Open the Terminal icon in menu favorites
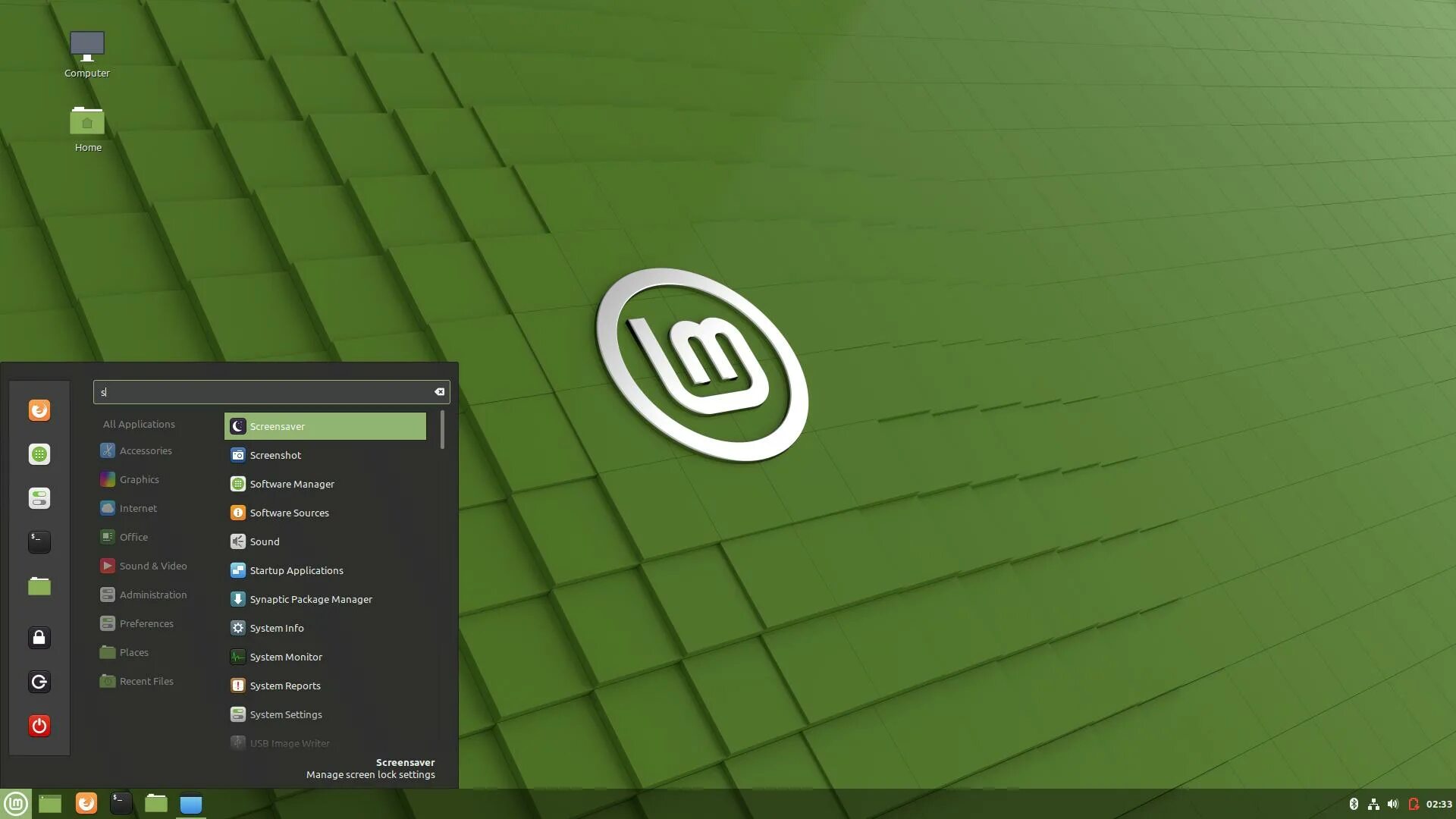Viewport: 1456px width, 819px height. 39,541
